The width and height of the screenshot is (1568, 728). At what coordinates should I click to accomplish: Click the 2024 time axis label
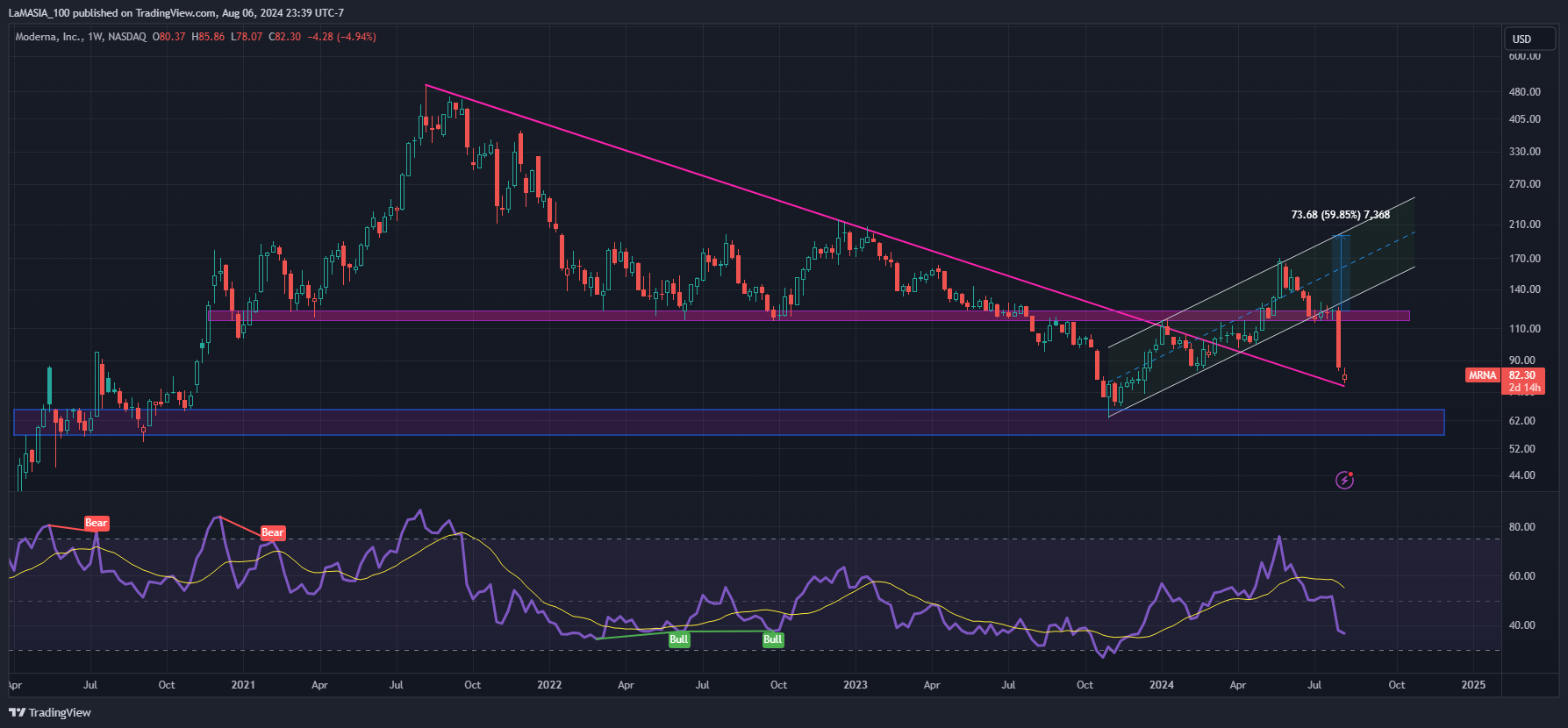coord(1161,685)
